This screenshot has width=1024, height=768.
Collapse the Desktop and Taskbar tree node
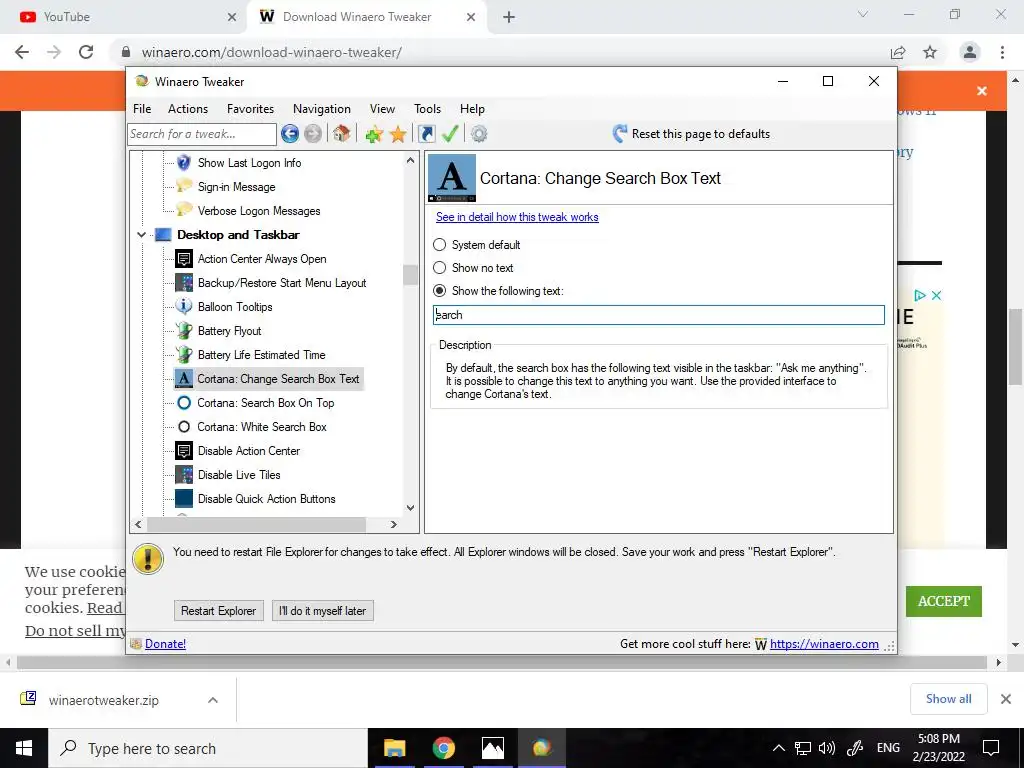point(141,234)
